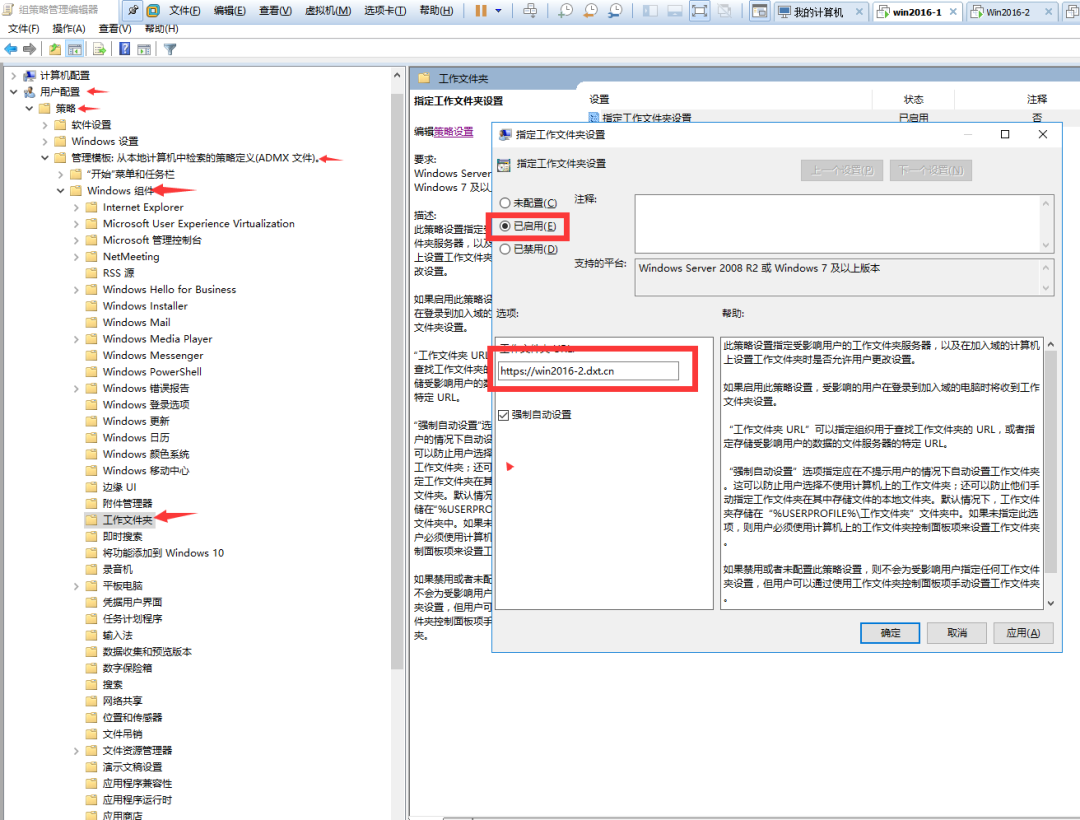Click VMware thumbnail bar layout icon
Screen dimensions: 1080x820
coord(674,10)
